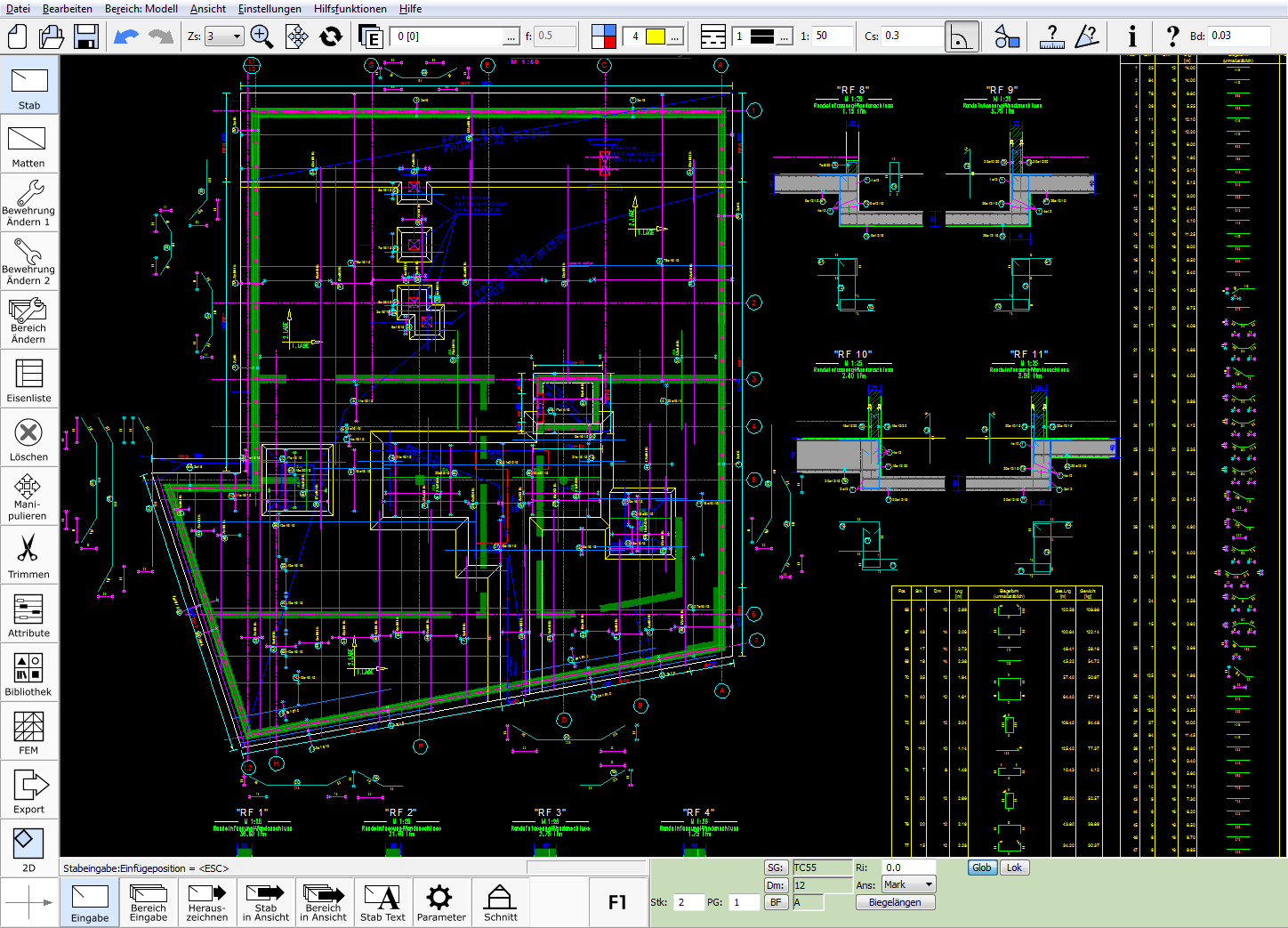Open the Hilfe menu
The width and height of the screenshot is (1288, 928).
[411, 9]
